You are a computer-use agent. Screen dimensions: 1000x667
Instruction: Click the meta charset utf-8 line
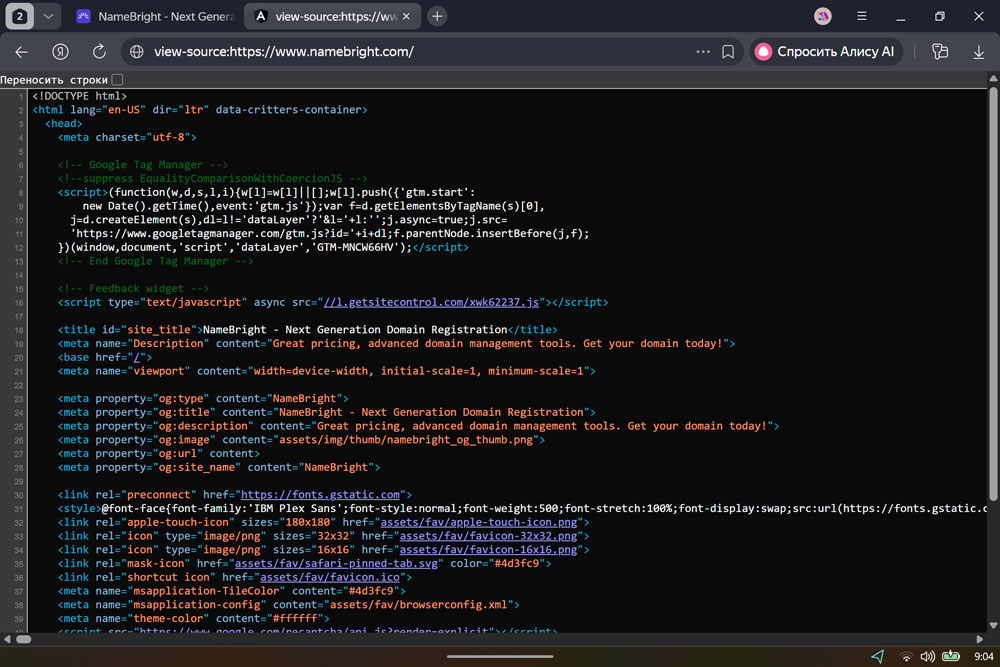(x=127, y=137)
